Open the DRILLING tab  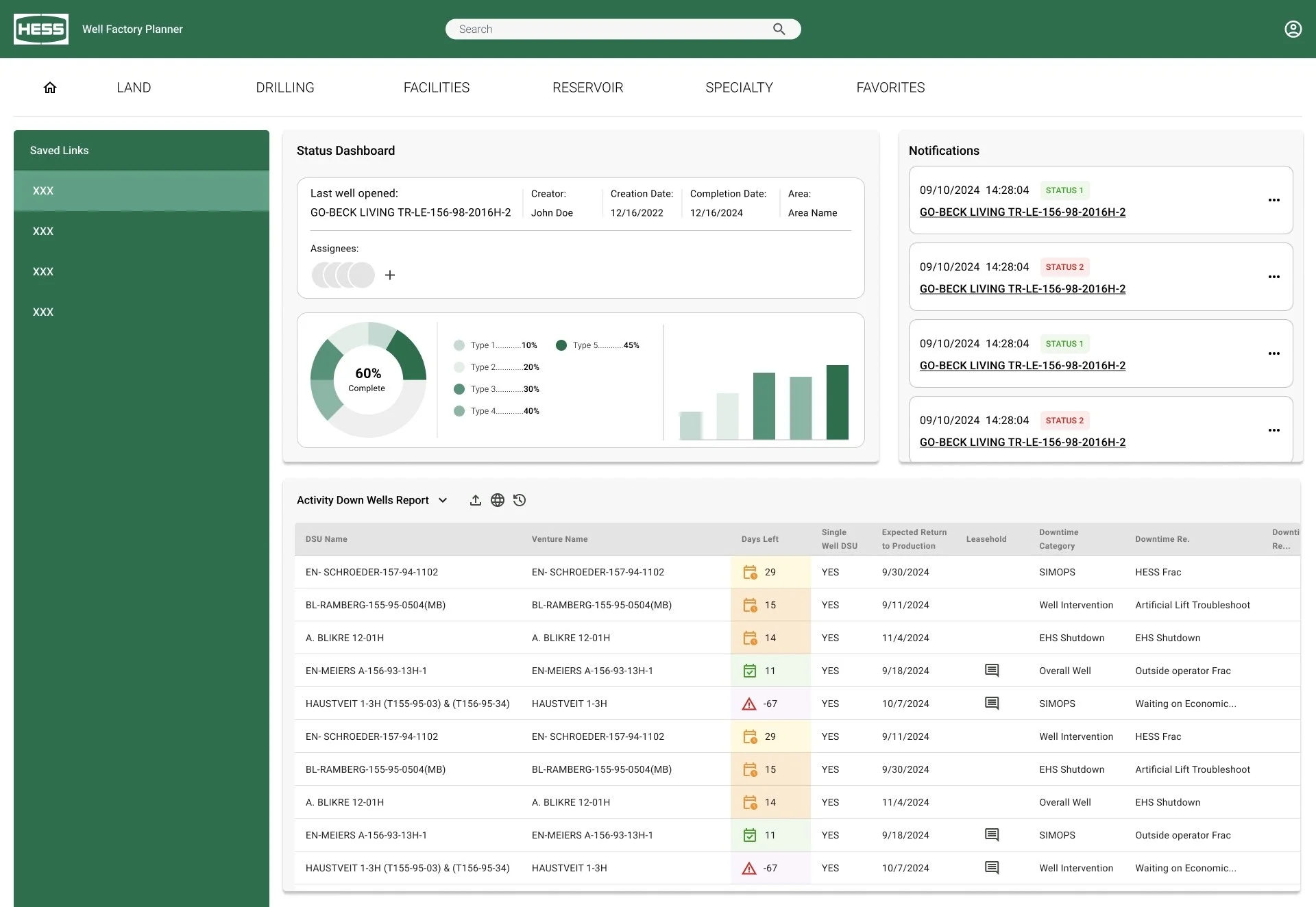point(284,88)
